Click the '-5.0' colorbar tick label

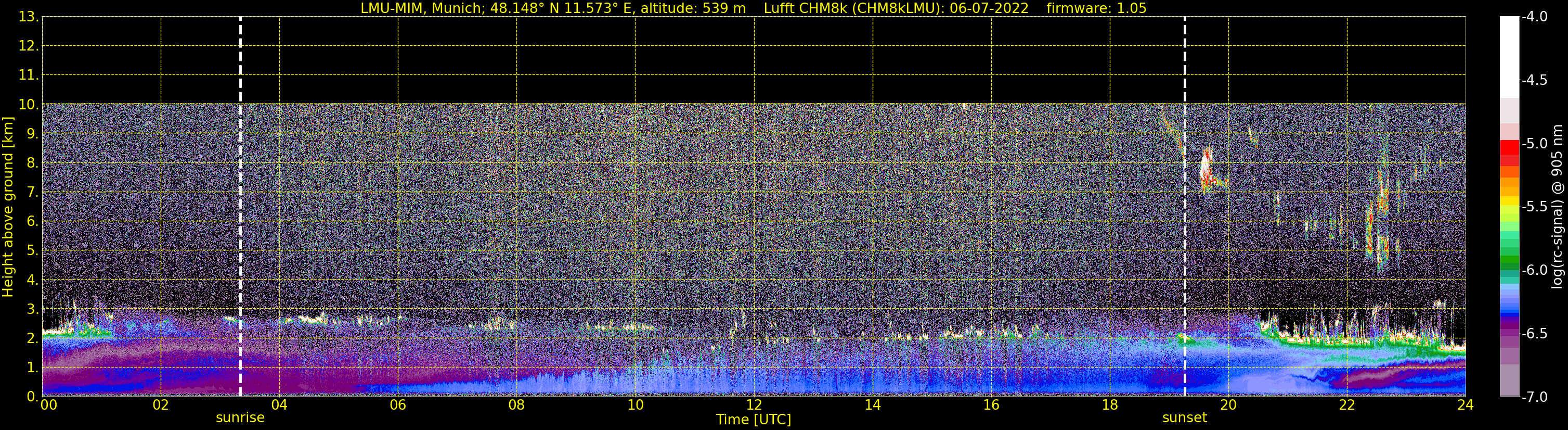(1534, 143)
